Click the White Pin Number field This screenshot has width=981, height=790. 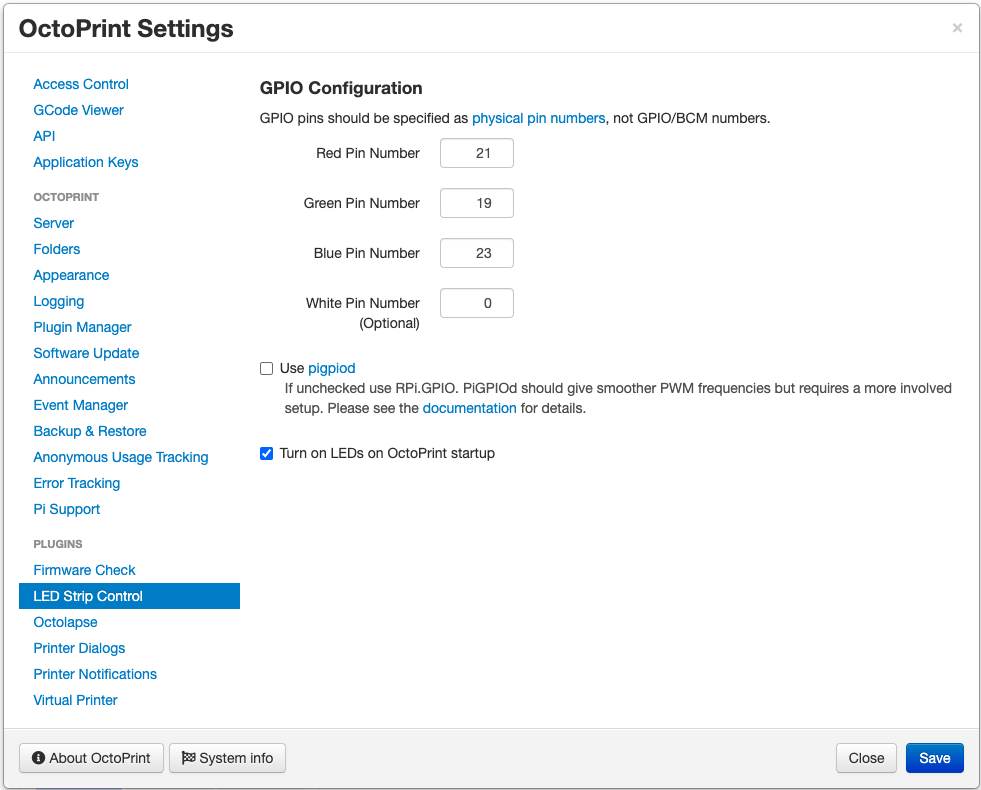coord(477,303)
